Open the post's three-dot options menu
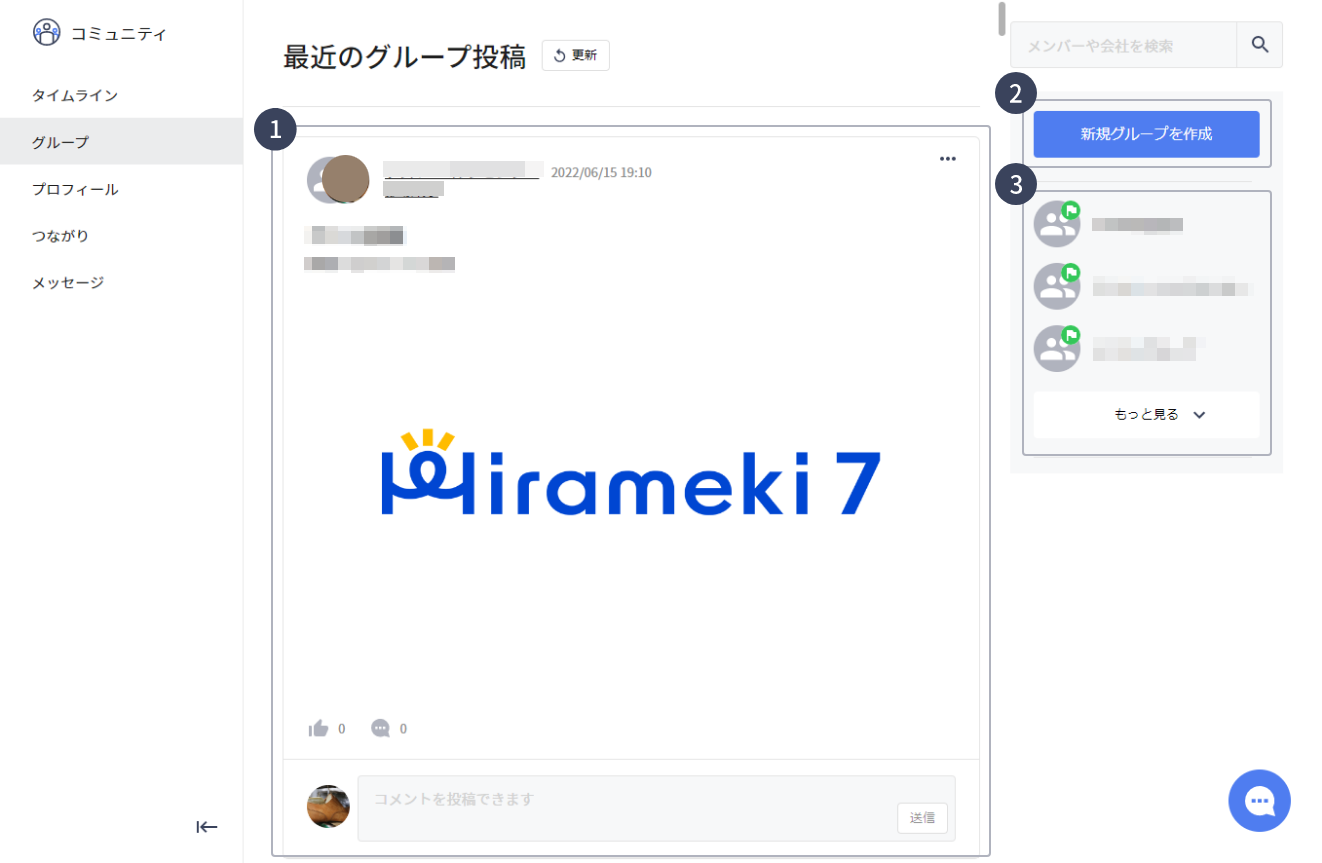 (948, 159)
